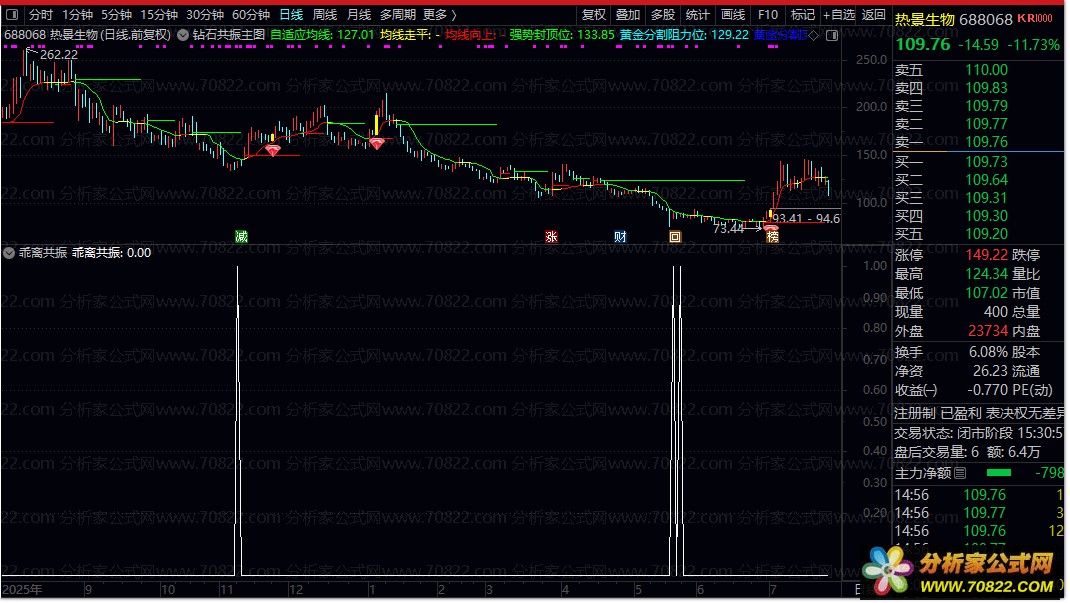Click the red 涨 event marker
This screenshot has height=603, width=1070.
(x=551, y=237)
